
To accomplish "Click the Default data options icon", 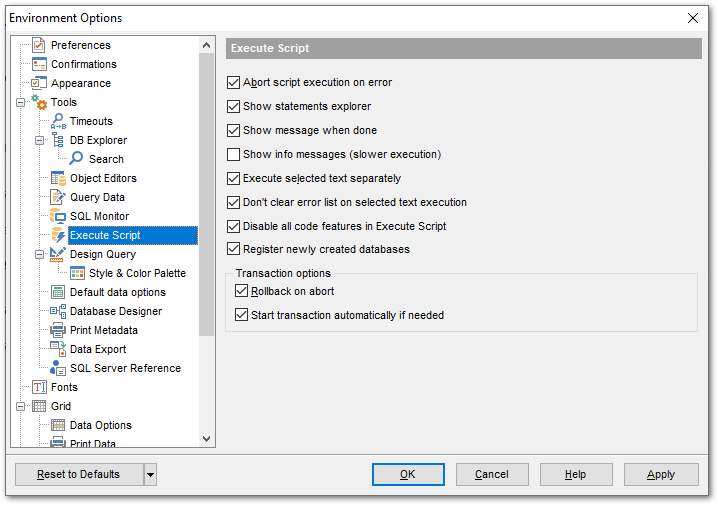I will click(58, 292).
